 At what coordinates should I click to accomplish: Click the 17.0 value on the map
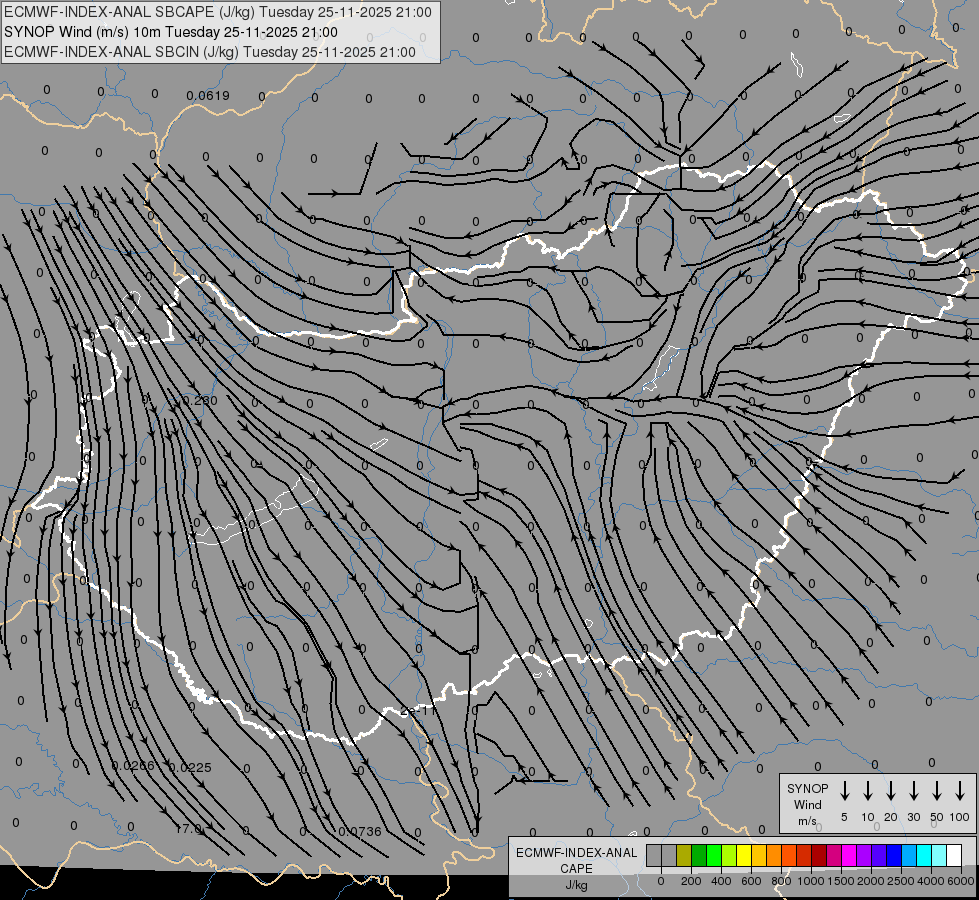(x=189, y=829)
